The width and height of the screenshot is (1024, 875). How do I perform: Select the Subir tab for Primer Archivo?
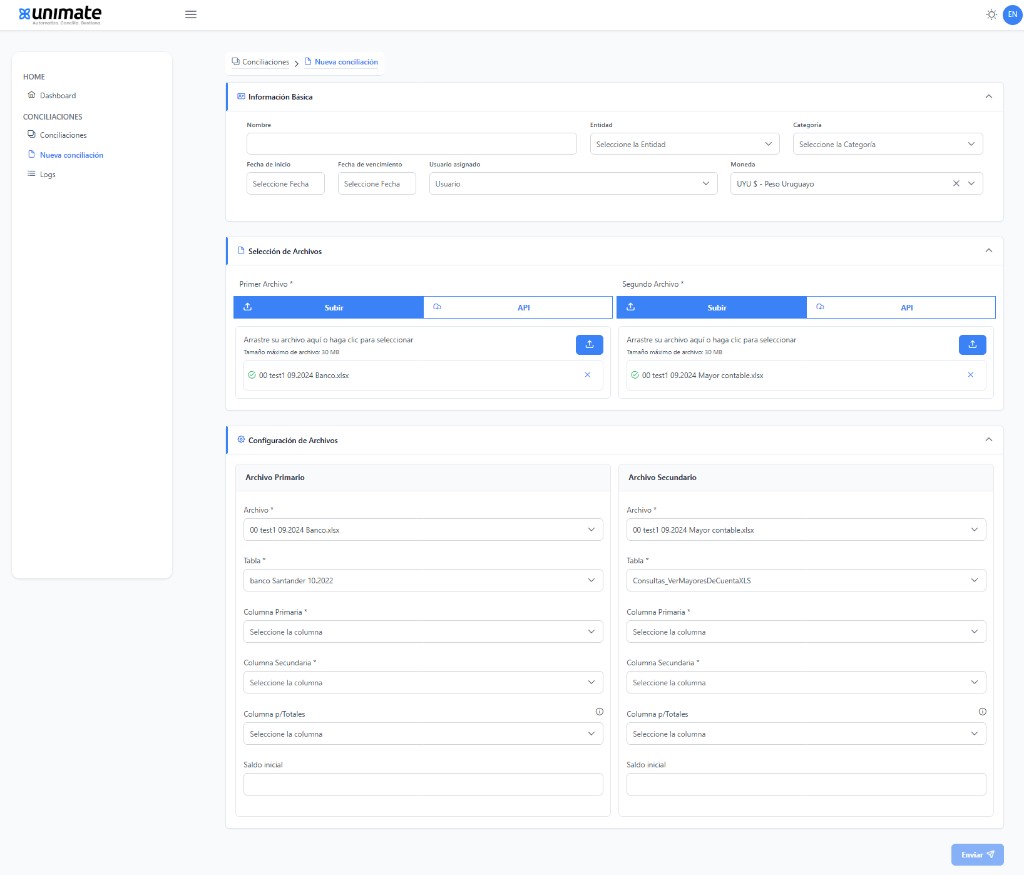pyautogui.click(x=328, y=308)
